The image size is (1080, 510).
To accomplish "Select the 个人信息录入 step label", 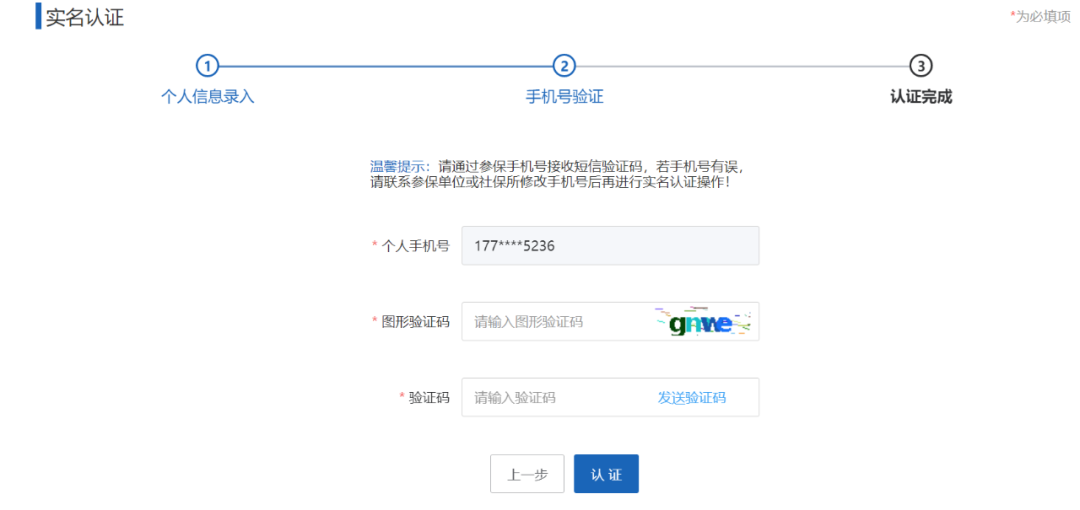I will click(207, 96).
